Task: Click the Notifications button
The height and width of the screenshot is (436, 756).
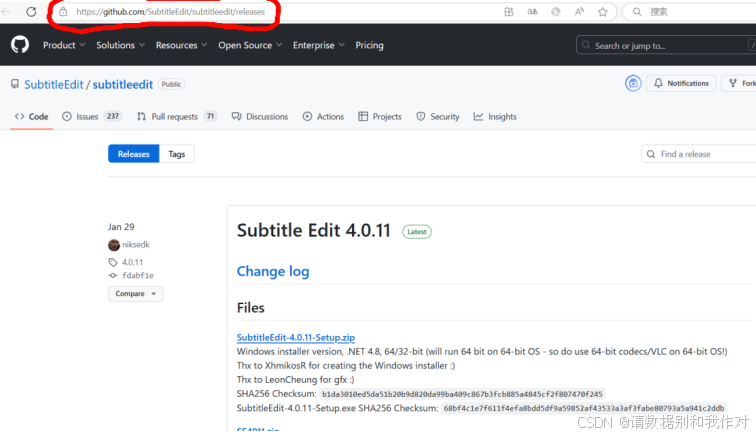Action: [681, 83]
